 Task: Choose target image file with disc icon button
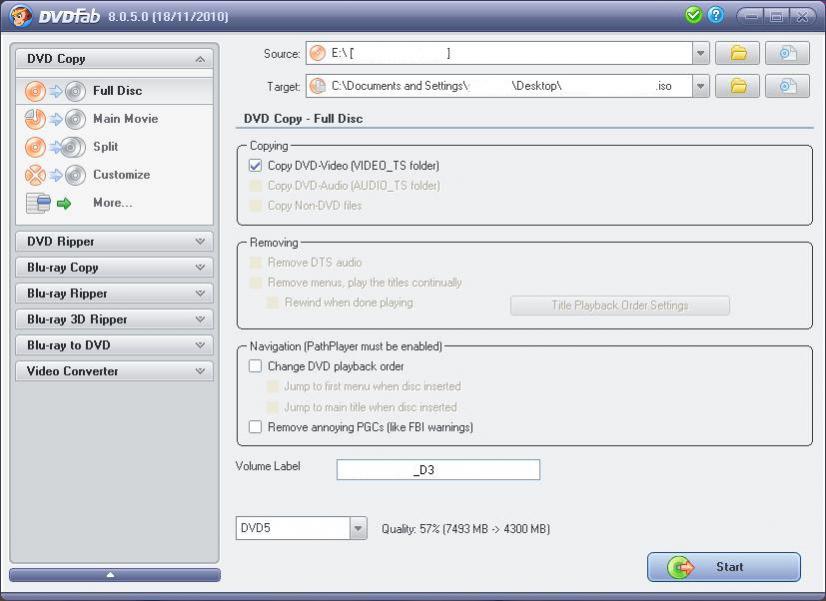pyautogui.click(x=788, y=86)
